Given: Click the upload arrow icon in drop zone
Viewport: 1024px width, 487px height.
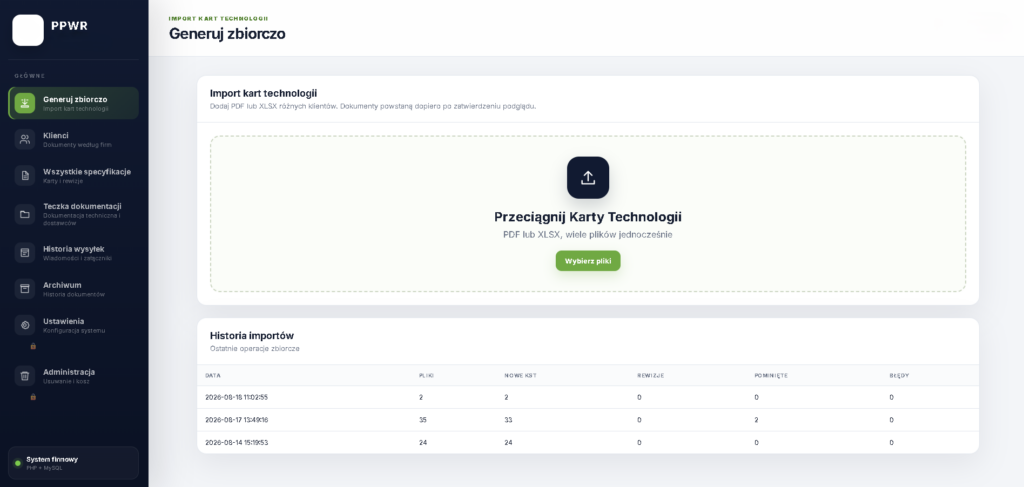Looking at the screenshot, I should click(x=588, y=178).
